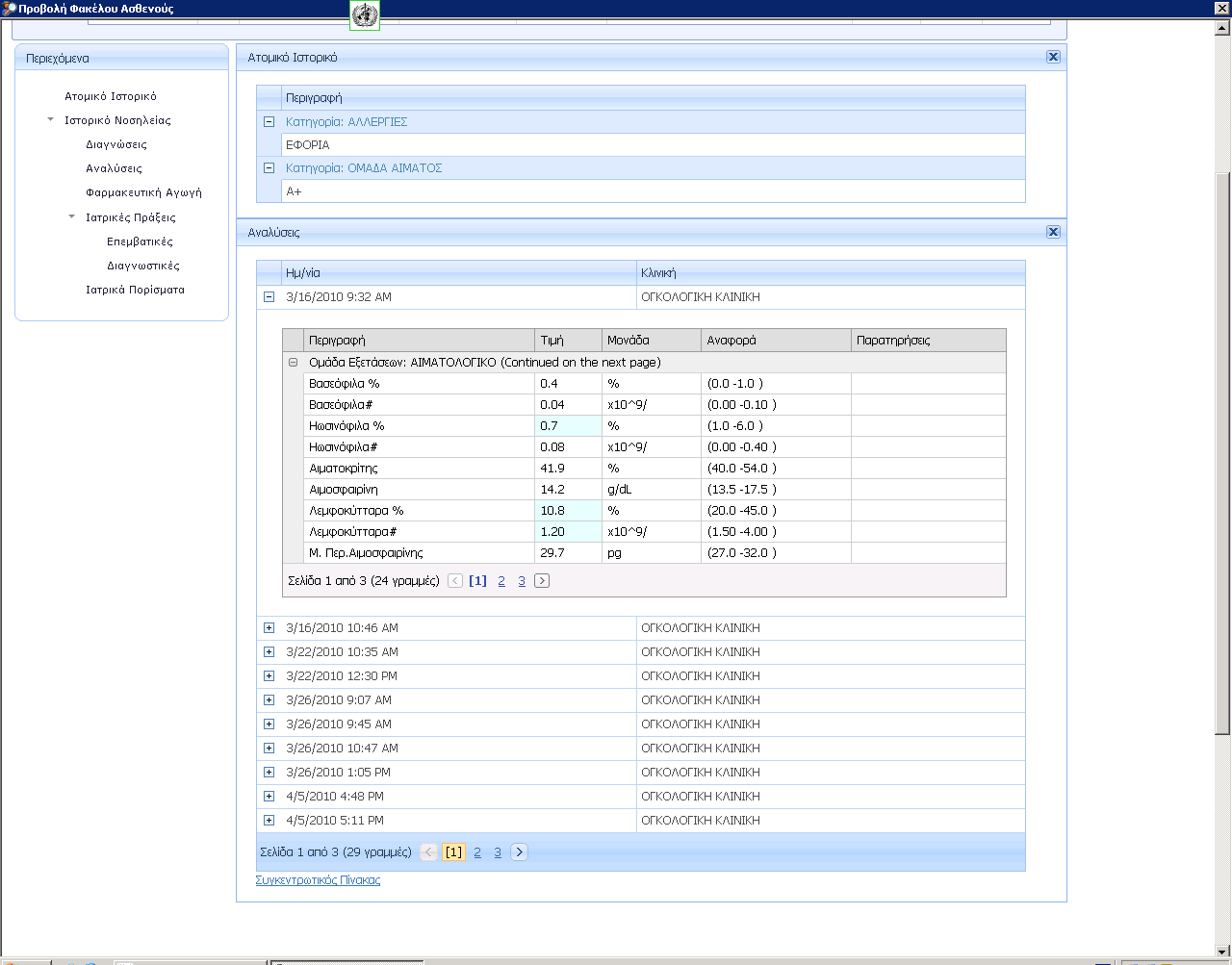The height and width of the screenshot is (965, 1232).
Task: Close the Αναλύσεις panel
Action: [x=1053, y=232]
